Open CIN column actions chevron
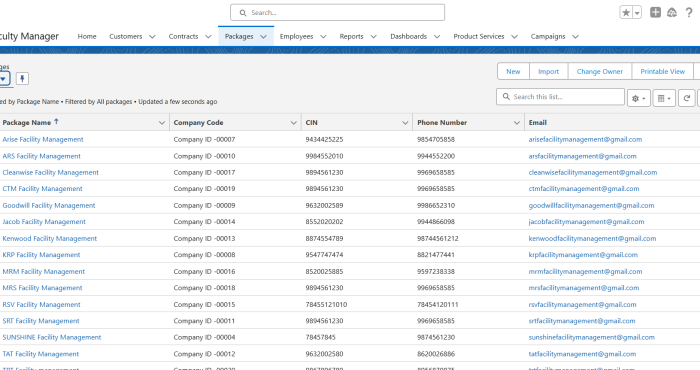The height and width of the screenshot is (370, 700). pyautogui.click(x=405, y=123)
